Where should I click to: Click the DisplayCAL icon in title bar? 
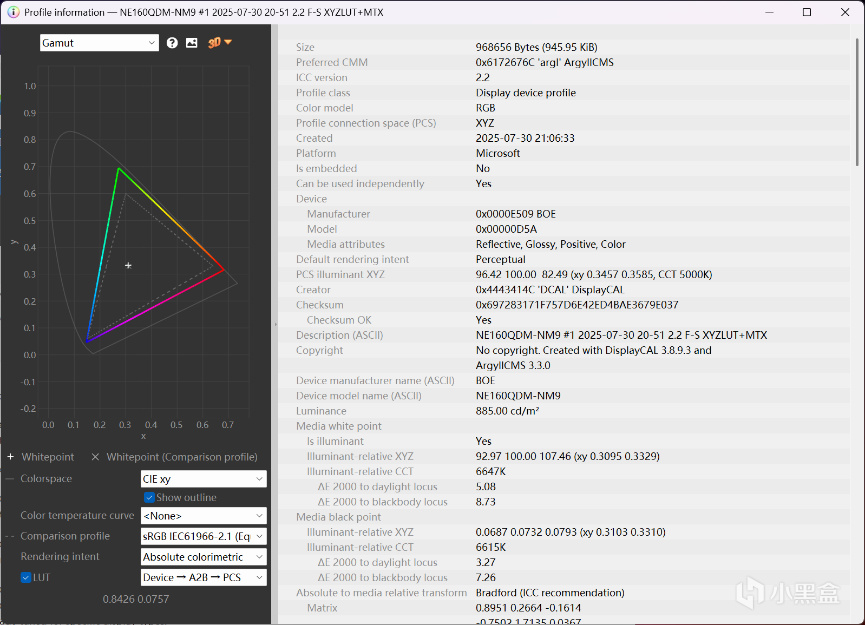pyautogui.click(x=13, y=12)
